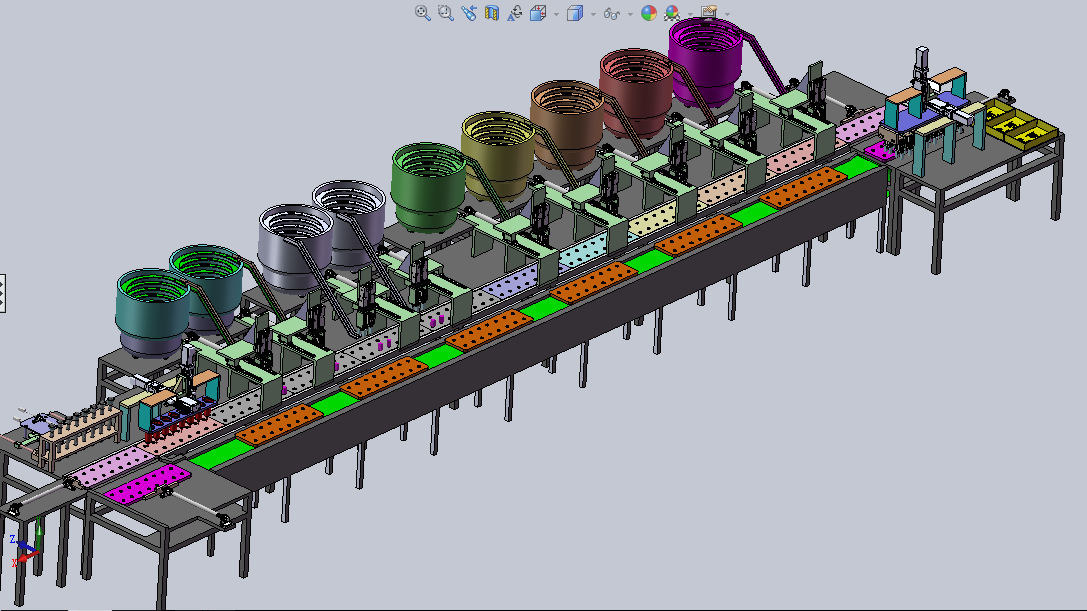This screenshot has width=1087, height=611.
Task: Select the dark green vibratory bowl feeder
Action: pyautogui.click(x=428, y=186)
